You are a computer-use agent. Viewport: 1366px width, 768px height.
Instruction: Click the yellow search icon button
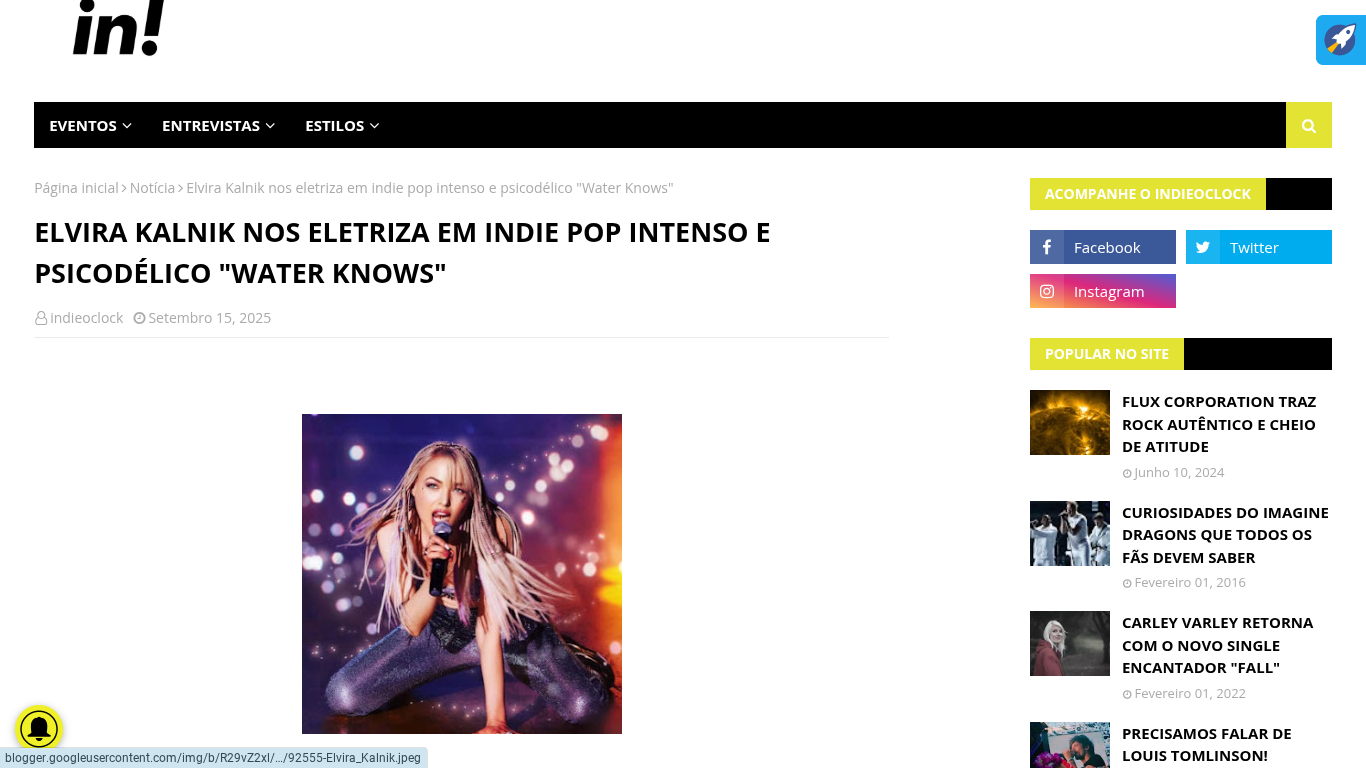click(x=1308, y=125)
